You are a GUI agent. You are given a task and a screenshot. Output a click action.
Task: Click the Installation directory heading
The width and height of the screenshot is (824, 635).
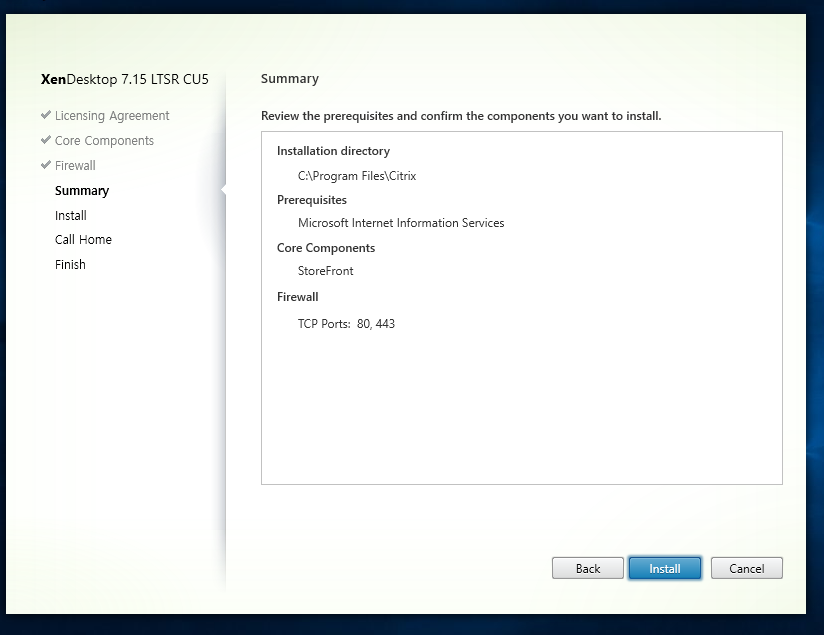[333, 151]
